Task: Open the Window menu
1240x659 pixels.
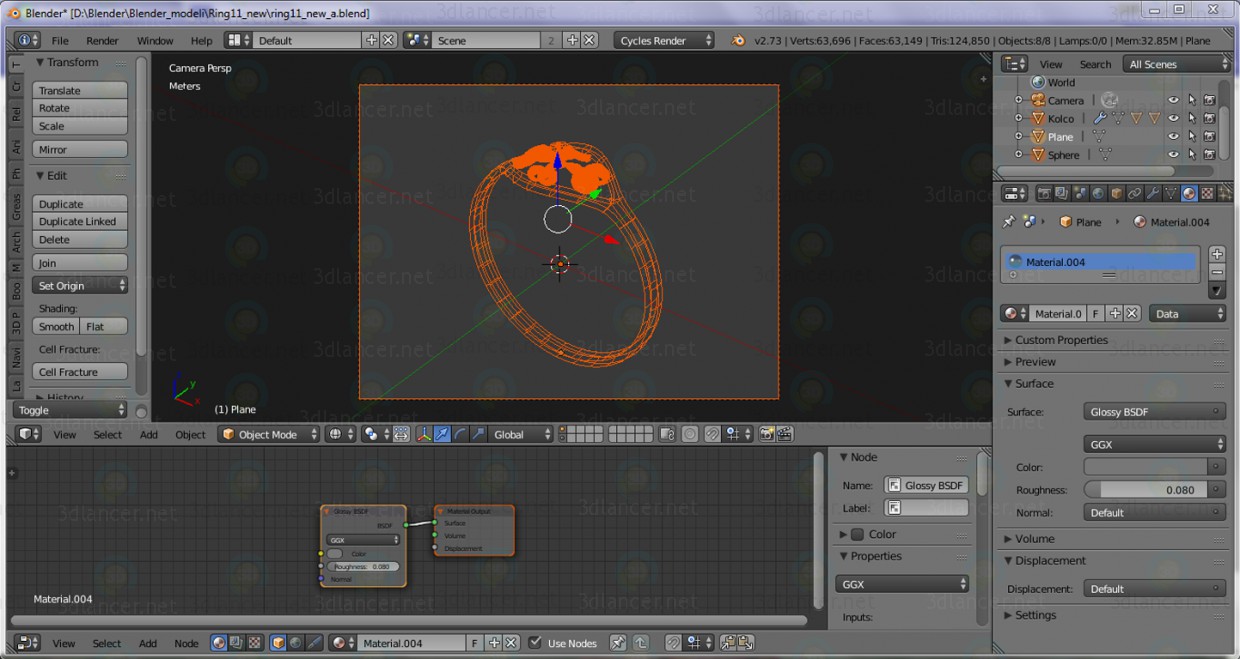Action: pos(155,41)
